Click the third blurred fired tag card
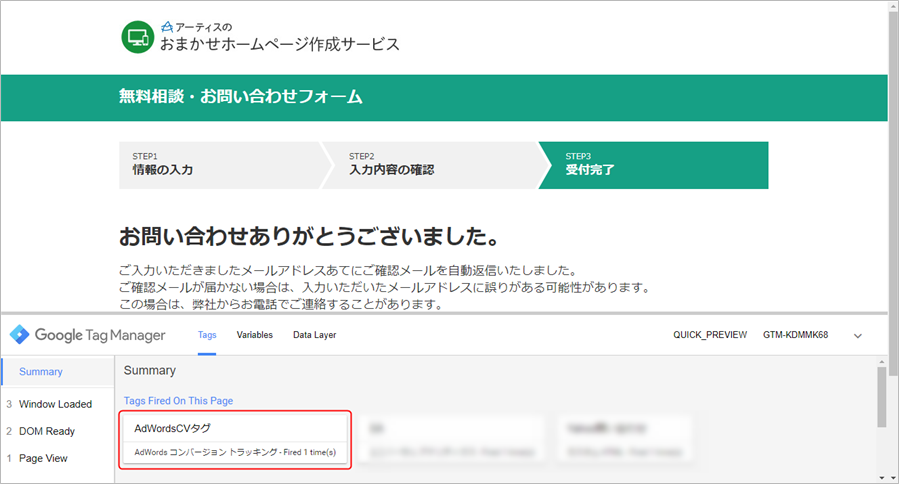The width and height of the screenshot is (899, 484). coord(624,440)
